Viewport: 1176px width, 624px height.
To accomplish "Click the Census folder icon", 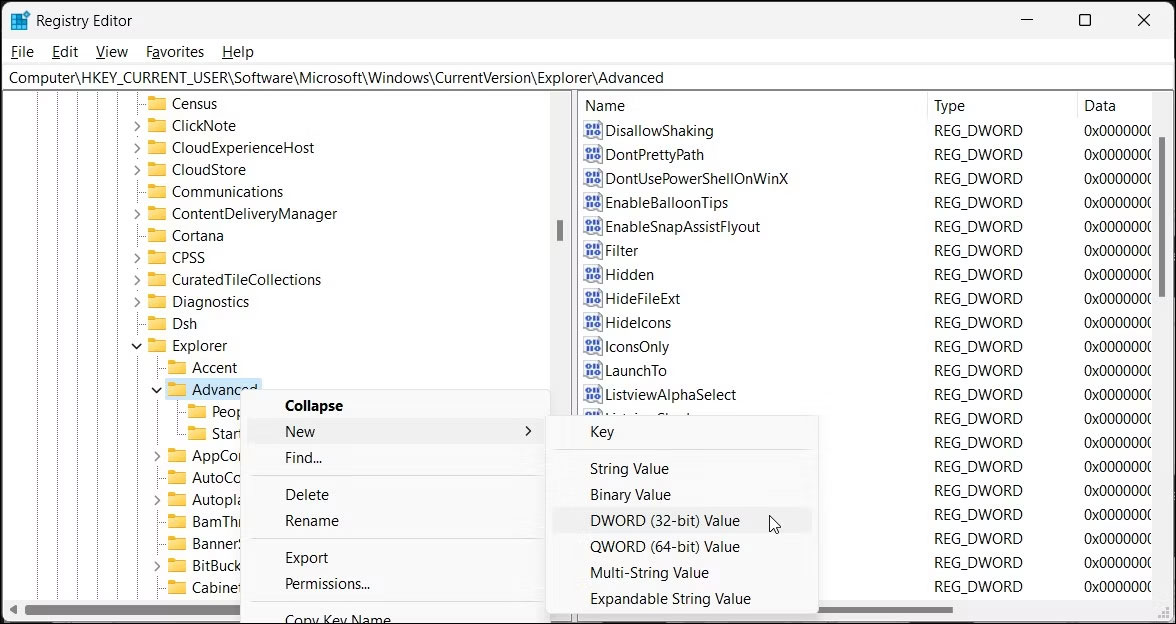I will tap(159, 103).
